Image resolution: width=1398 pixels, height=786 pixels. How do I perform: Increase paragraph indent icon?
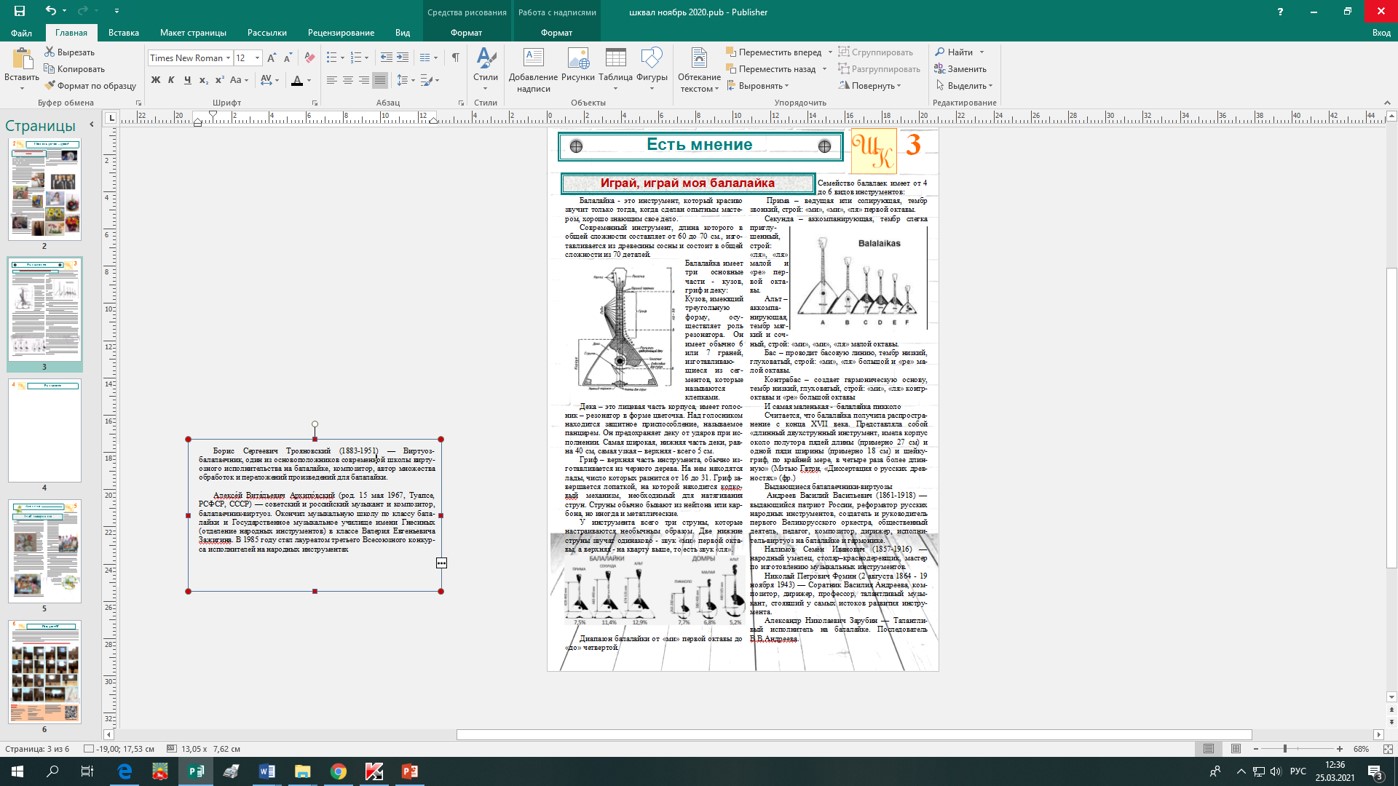coord(403,58)
